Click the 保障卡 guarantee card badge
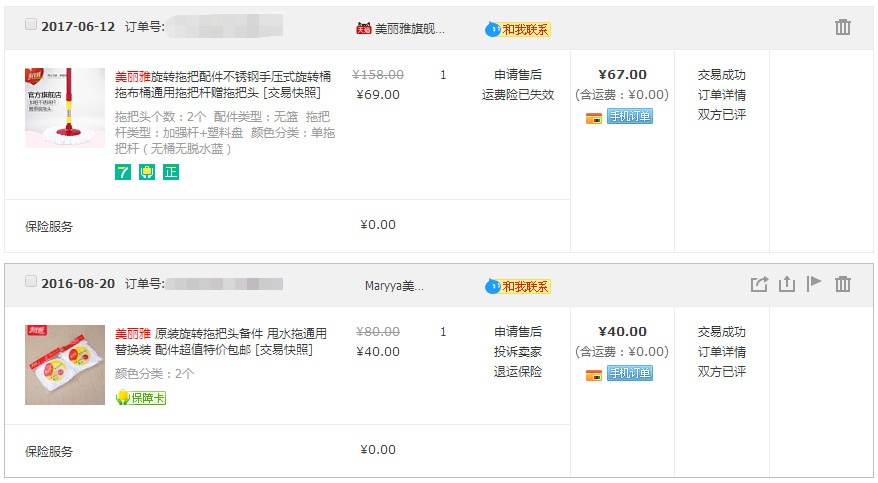Image resolution: width=878 pixels, height=483 pixels. point(141,397)
